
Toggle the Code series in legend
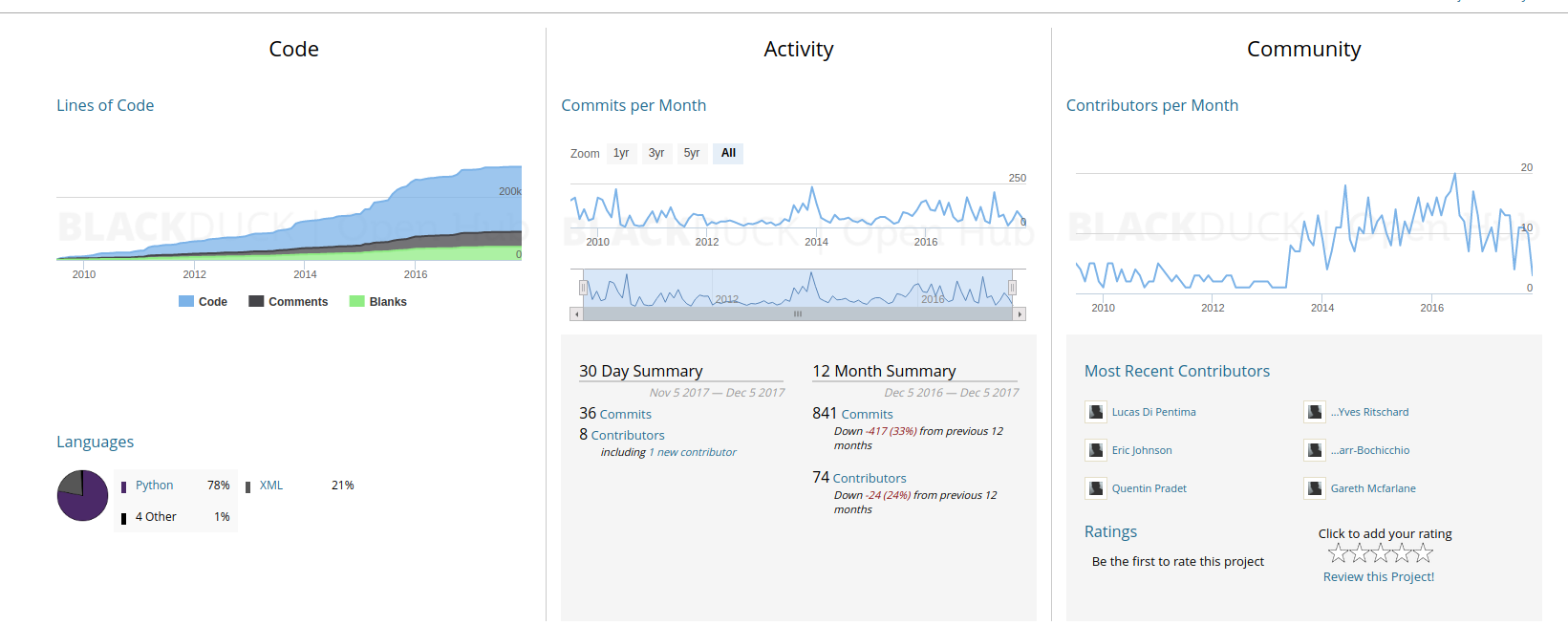204,302
